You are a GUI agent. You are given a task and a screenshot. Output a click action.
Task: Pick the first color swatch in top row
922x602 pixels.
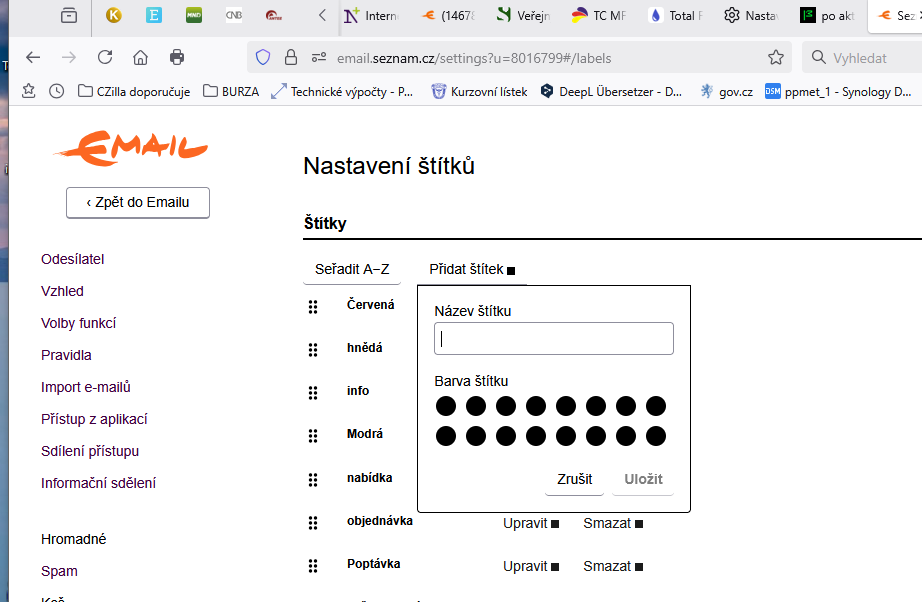point(446,406)
